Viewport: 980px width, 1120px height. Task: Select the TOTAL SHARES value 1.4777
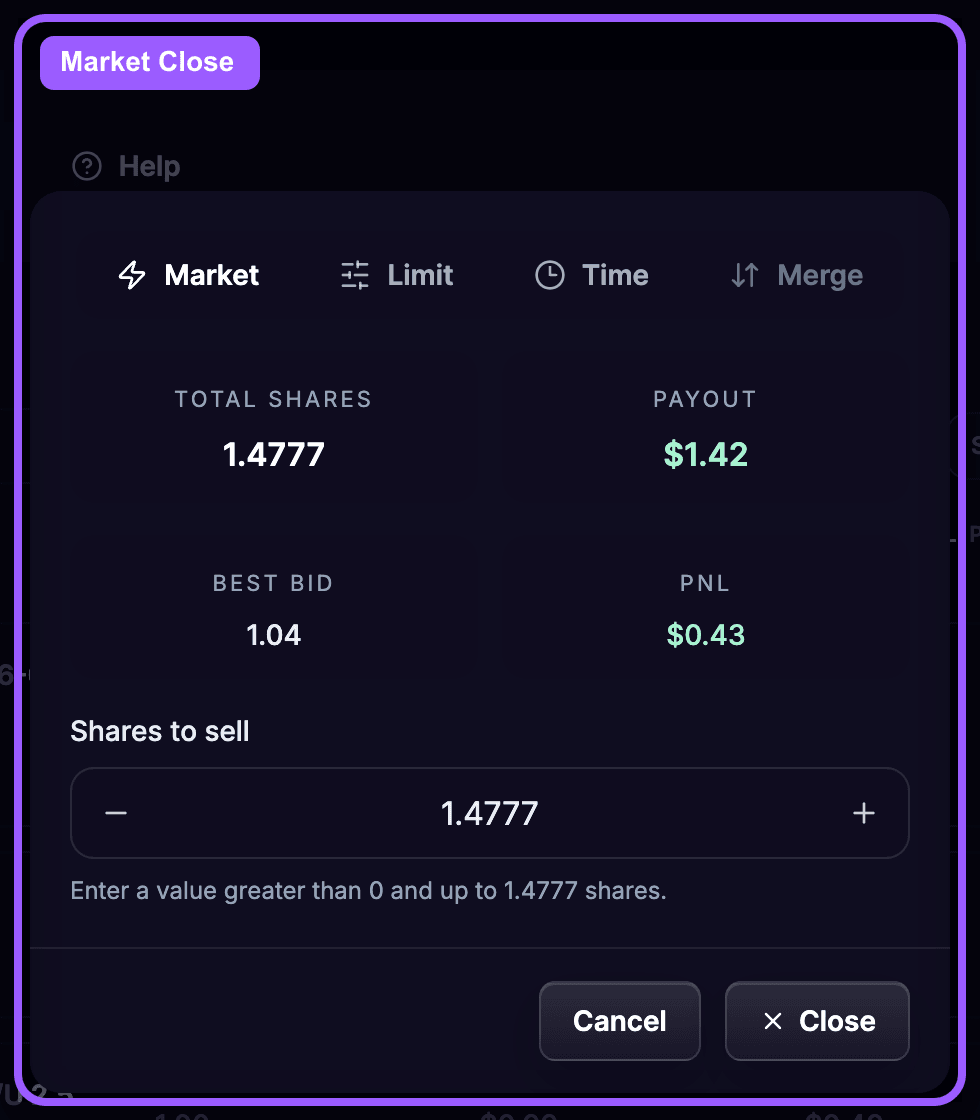coord(273,454)
